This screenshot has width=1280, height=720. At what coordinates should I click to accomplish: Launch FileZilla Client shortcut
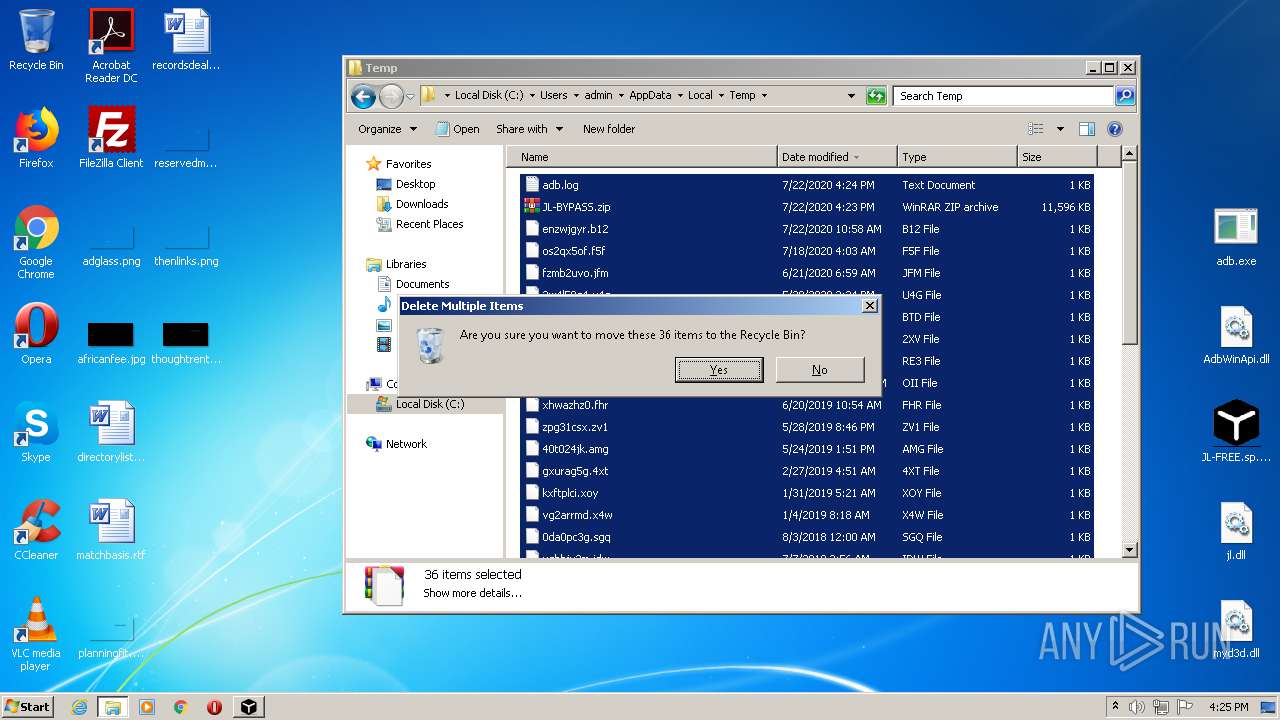[x=111, y=137]
